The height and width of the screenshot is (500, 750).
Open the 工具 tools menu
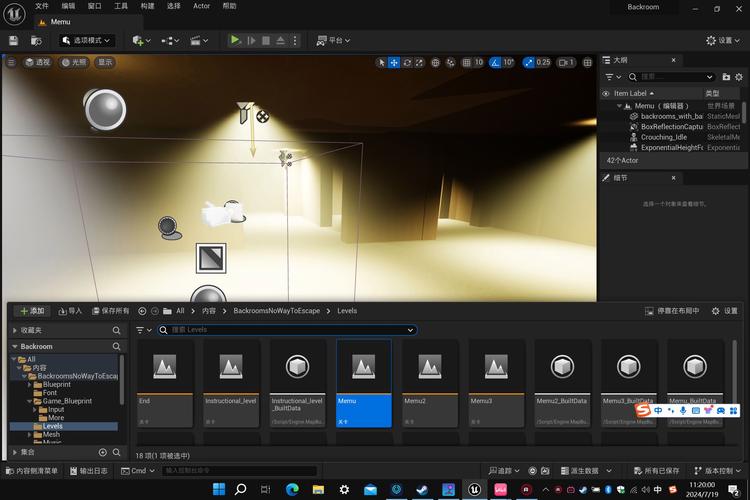[x=121, y=6]
